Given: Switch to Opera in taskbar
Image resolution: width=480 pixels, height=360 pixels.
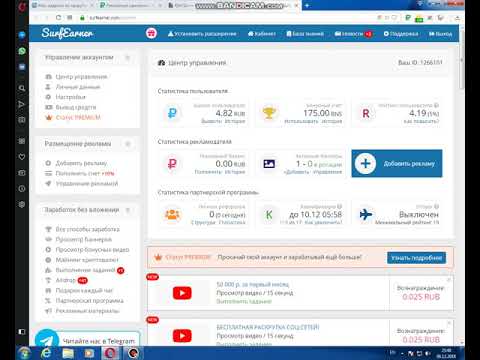Looking at the screenshot, I should coord(111,353).
